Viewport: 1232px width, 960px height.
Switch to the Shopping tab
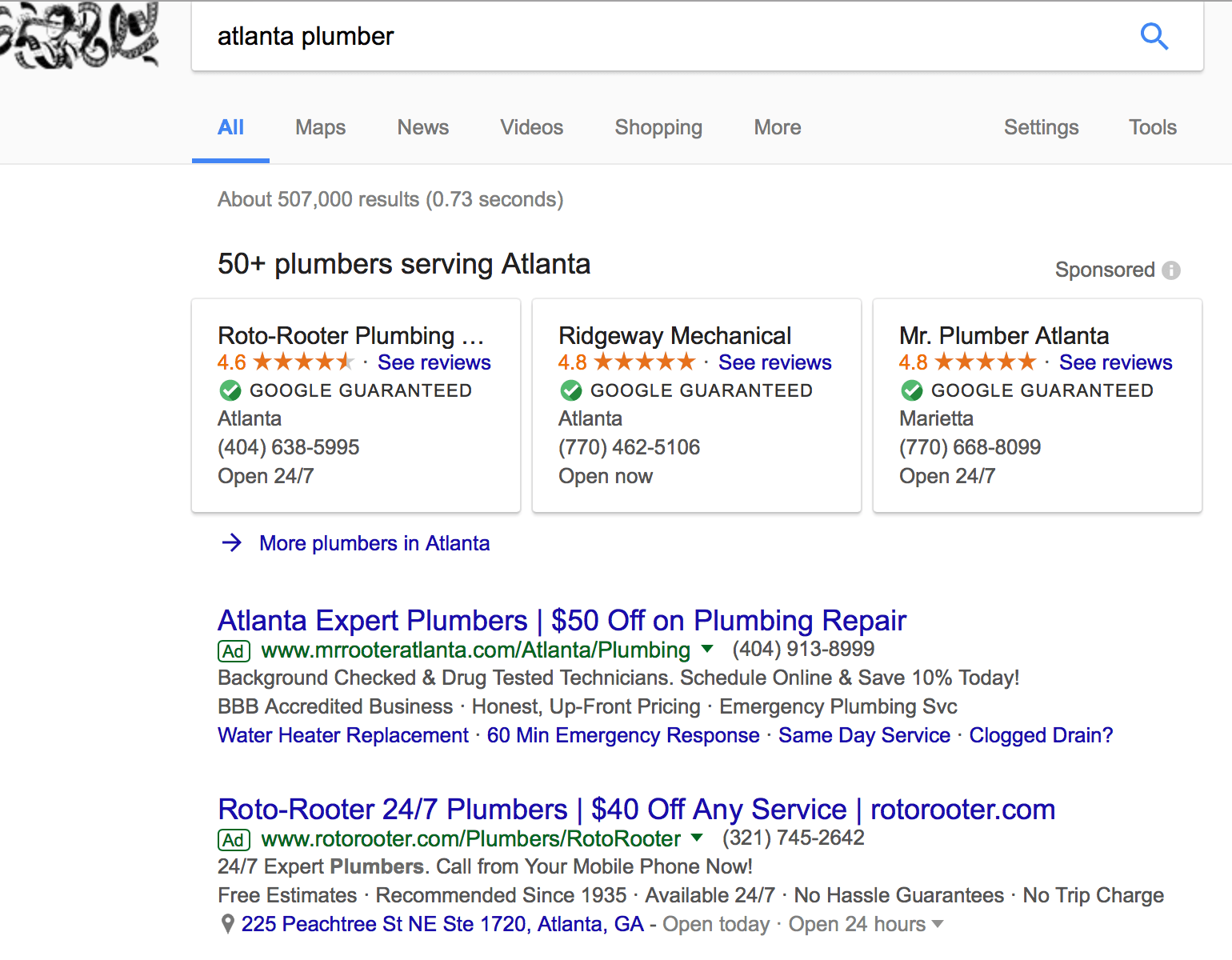tap(658, 128)
